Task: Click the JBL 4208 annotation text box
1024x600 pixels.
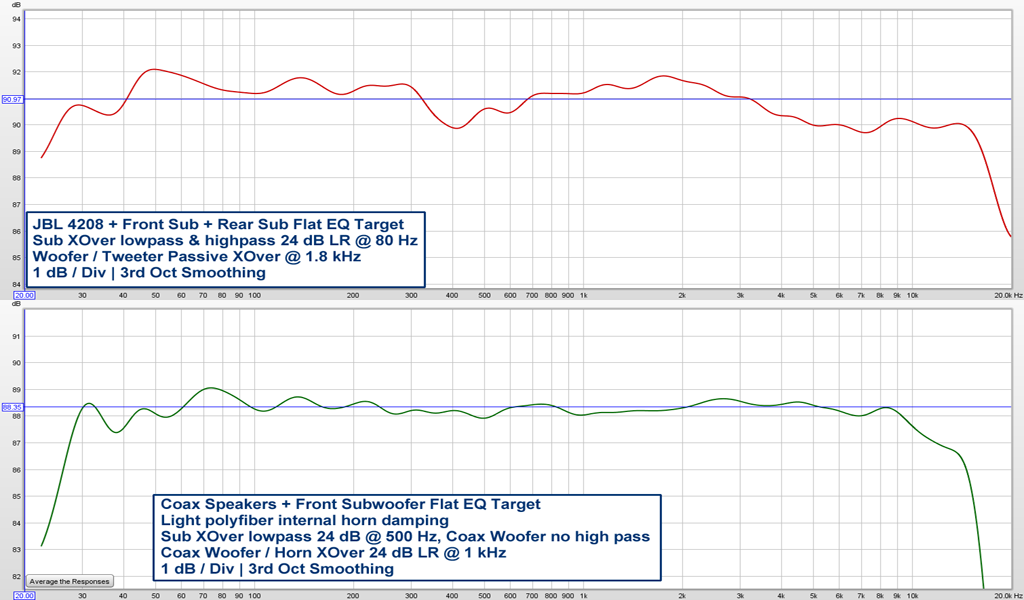Action: coord(225,248)
